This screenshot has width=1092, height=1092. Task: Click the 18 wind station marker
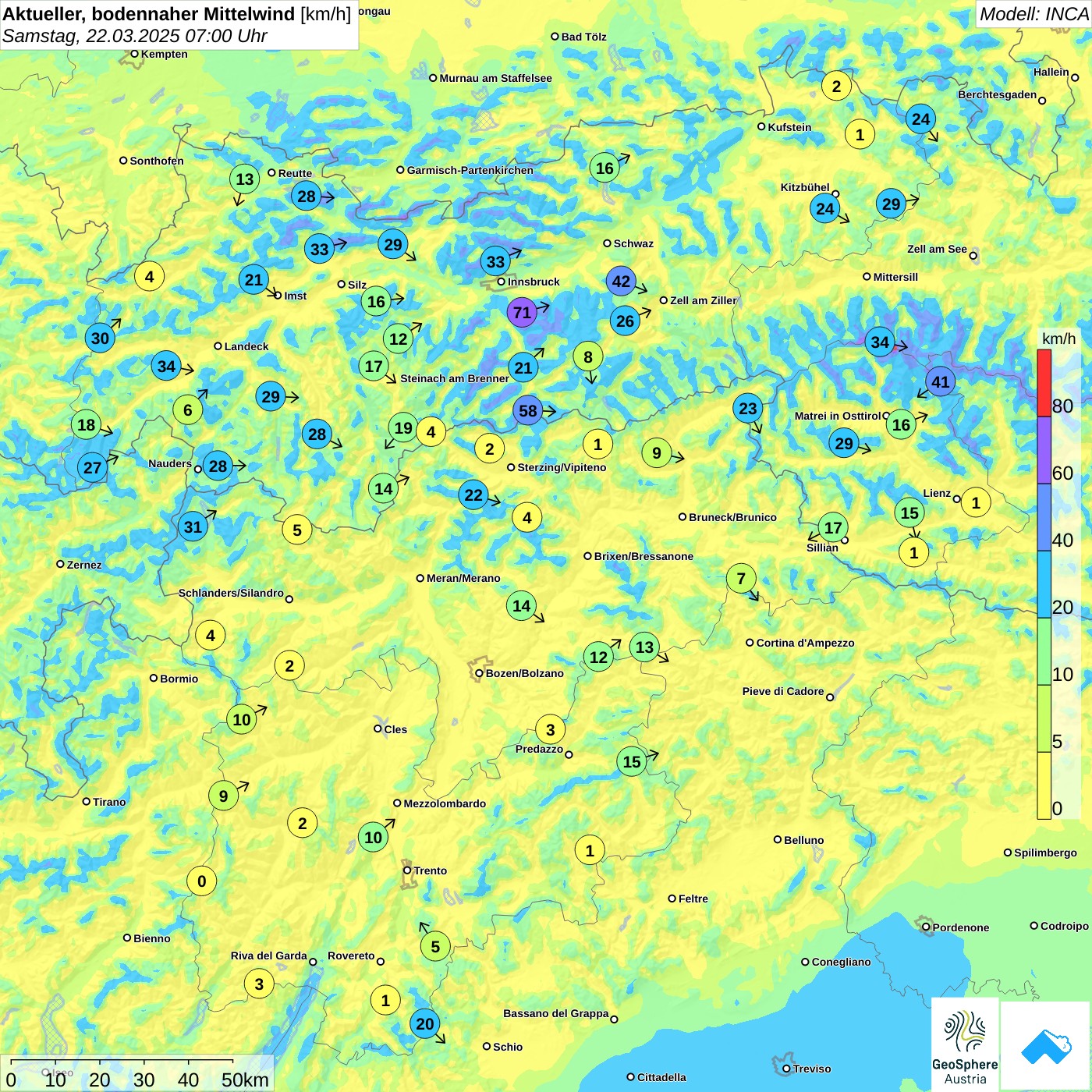click(86, 425)
